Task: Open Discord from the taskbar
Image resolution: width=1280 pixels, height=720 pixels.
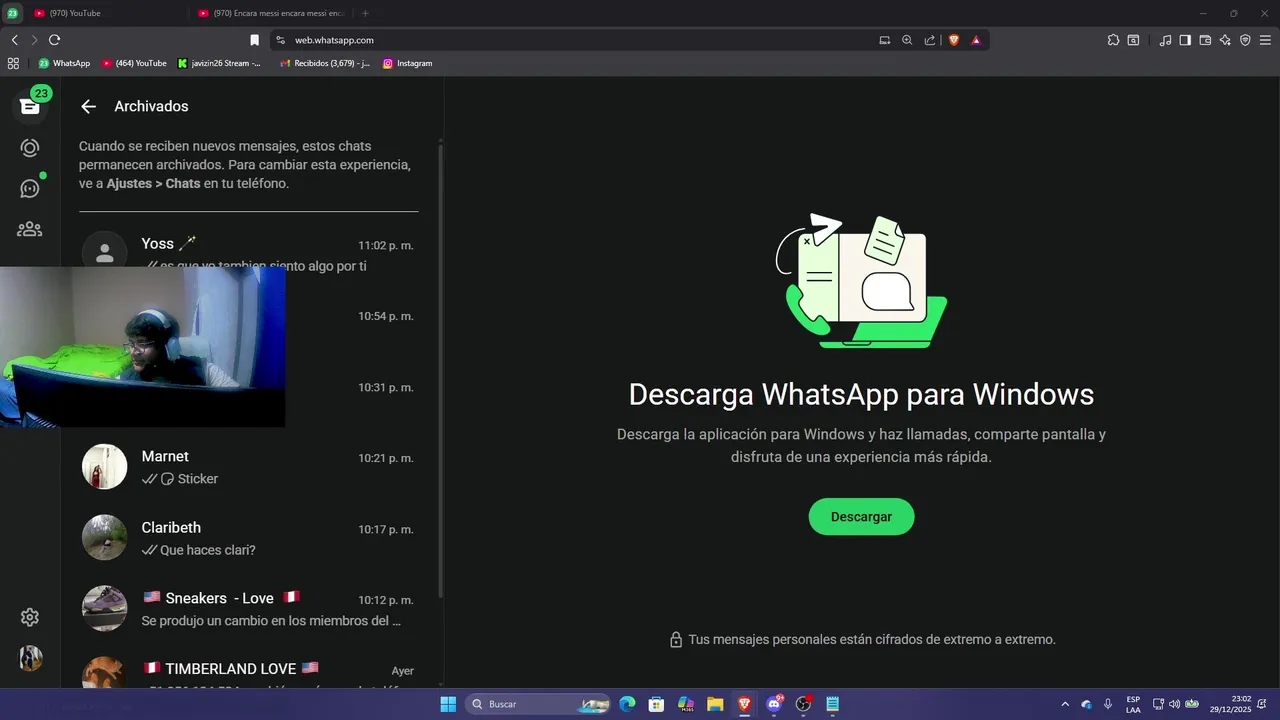Action: pos(774,704)
